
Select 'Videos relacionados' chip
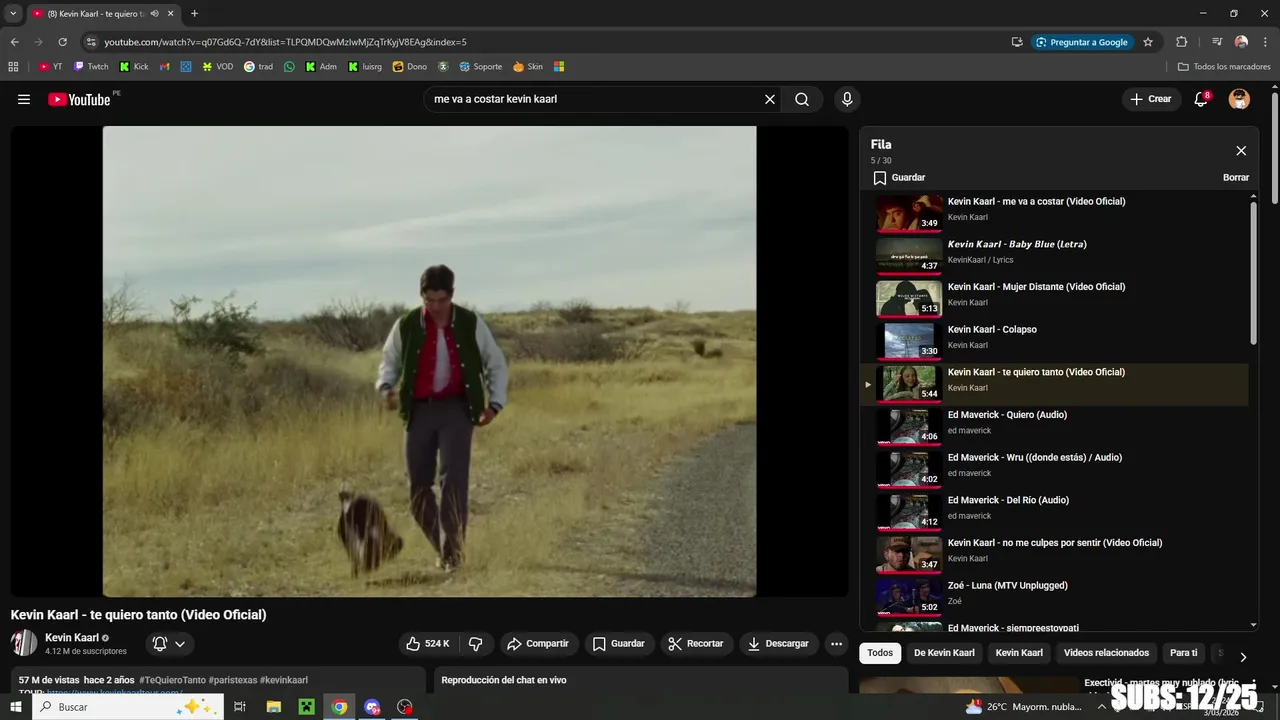(1106, 653)
